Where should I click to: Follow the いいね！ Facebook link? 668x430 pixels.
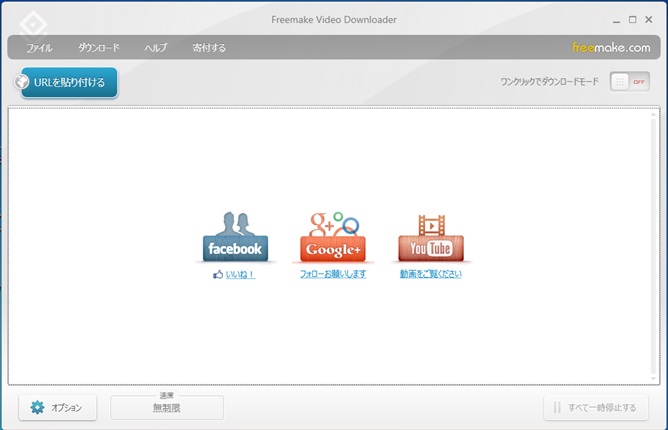(x=240, y=274)
